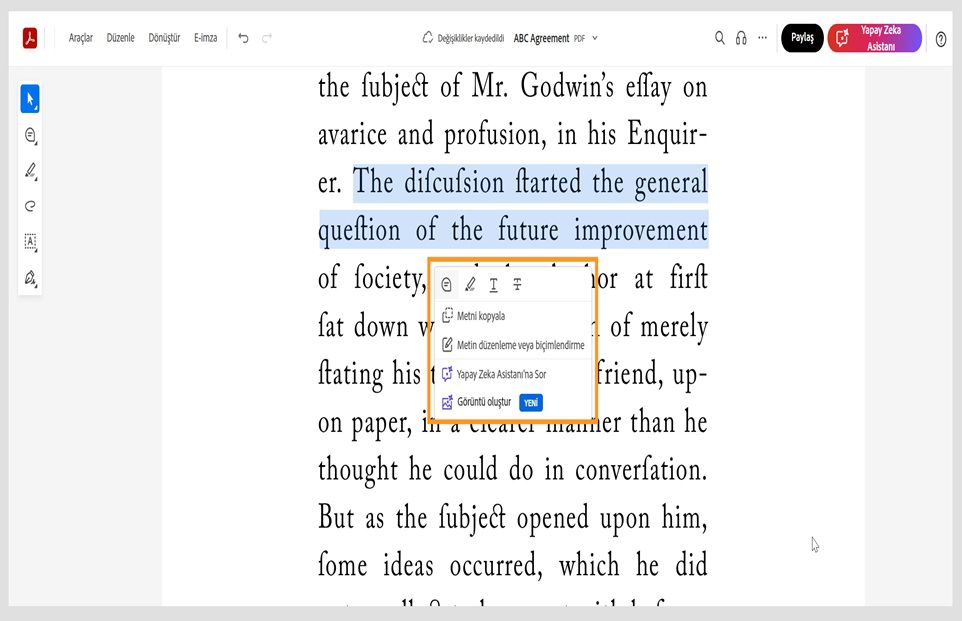The width and height of the screenshot is (962, 621).
Task: Click the text line 'But as the fubject opened upon him,'
Action: pyautogui.click(x=512, y=518)
